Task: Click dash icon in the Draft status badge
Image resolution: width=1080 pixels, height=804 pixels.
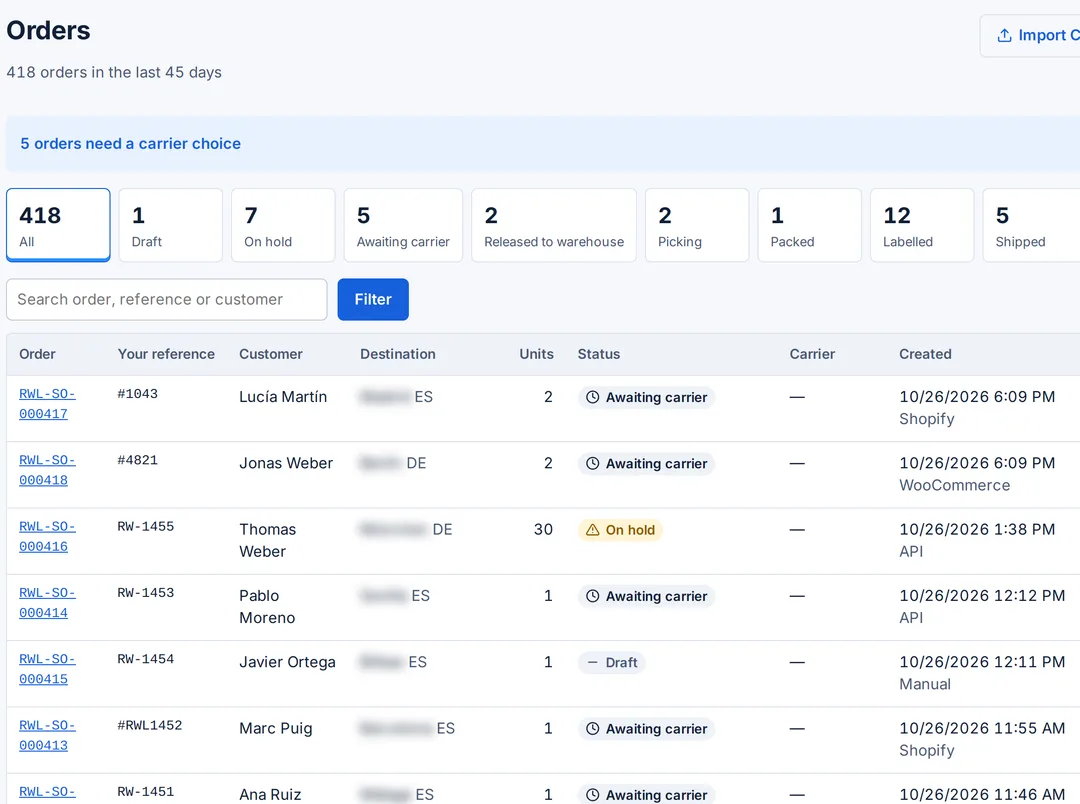Action: coord(592,663)
